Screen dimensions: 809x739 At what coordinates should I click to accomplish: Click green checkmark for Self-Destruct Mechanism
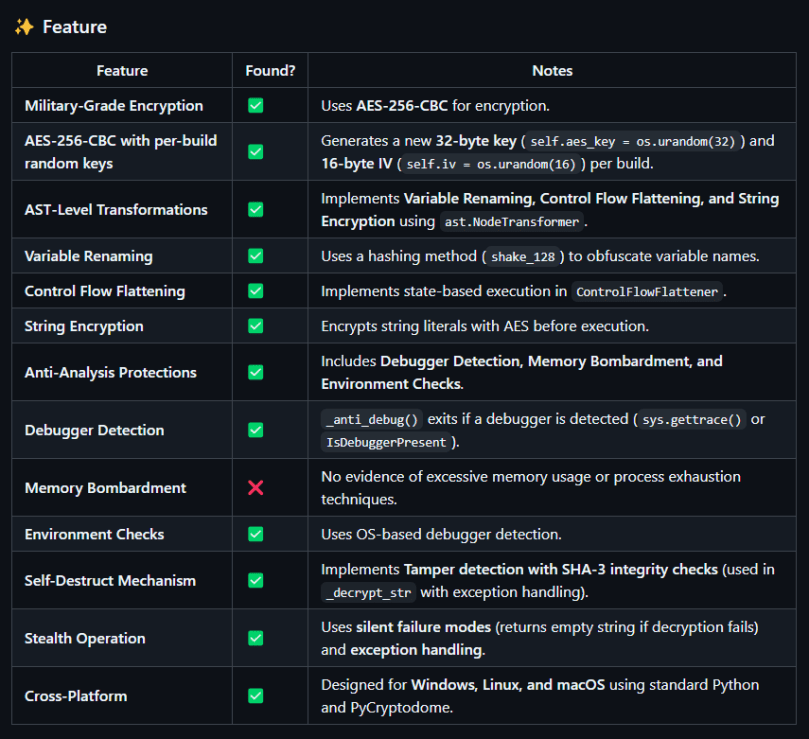pos(256,580)
